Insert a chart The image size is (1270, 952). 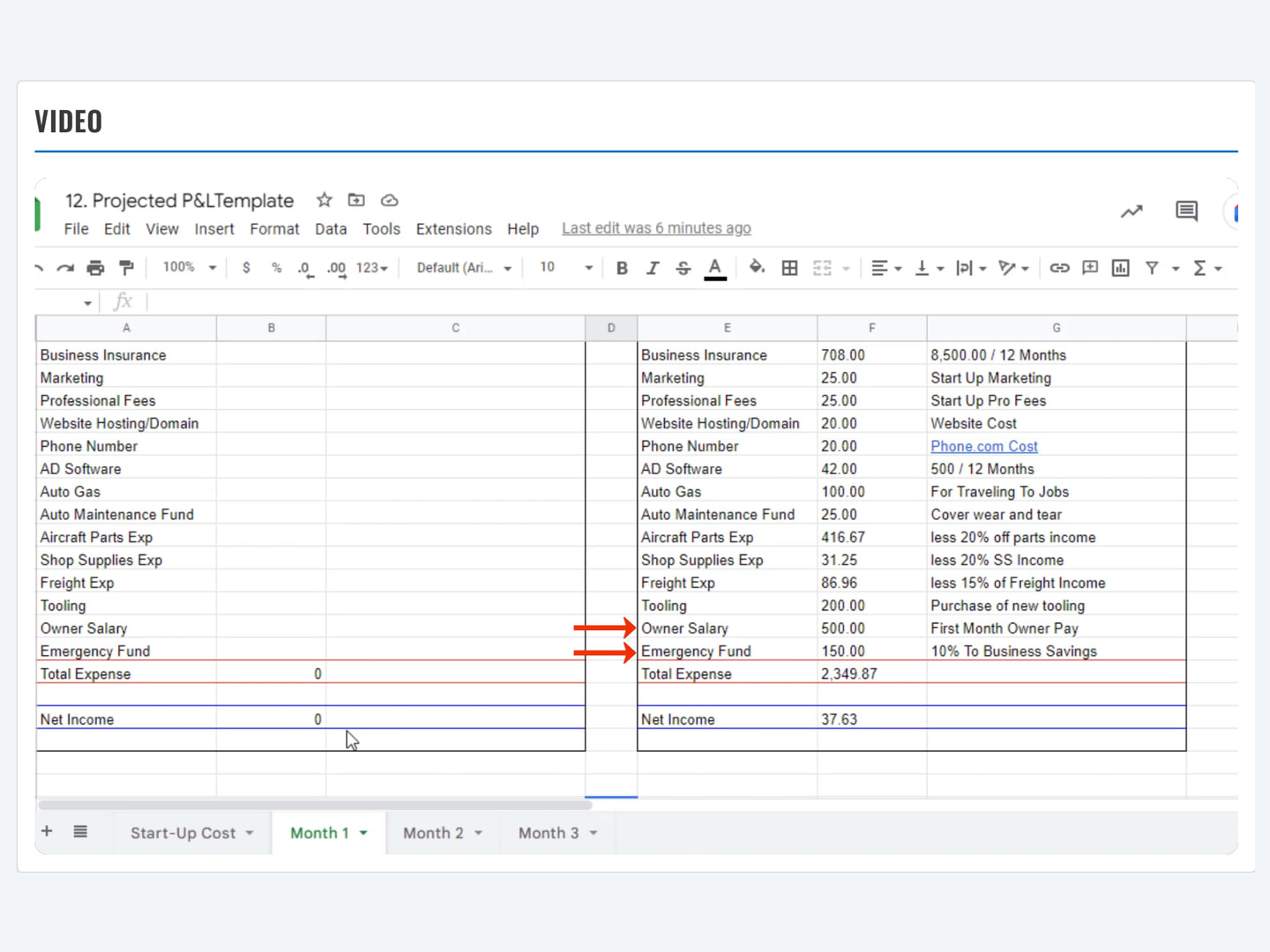[1120, 268]
